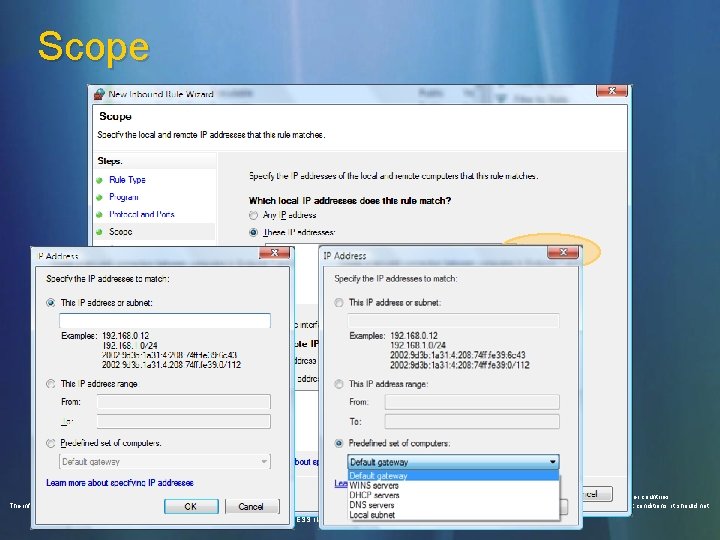The width and height of the screenshot is (720, 540).
Task: Open the Program step
Action: tap(124, 197)
